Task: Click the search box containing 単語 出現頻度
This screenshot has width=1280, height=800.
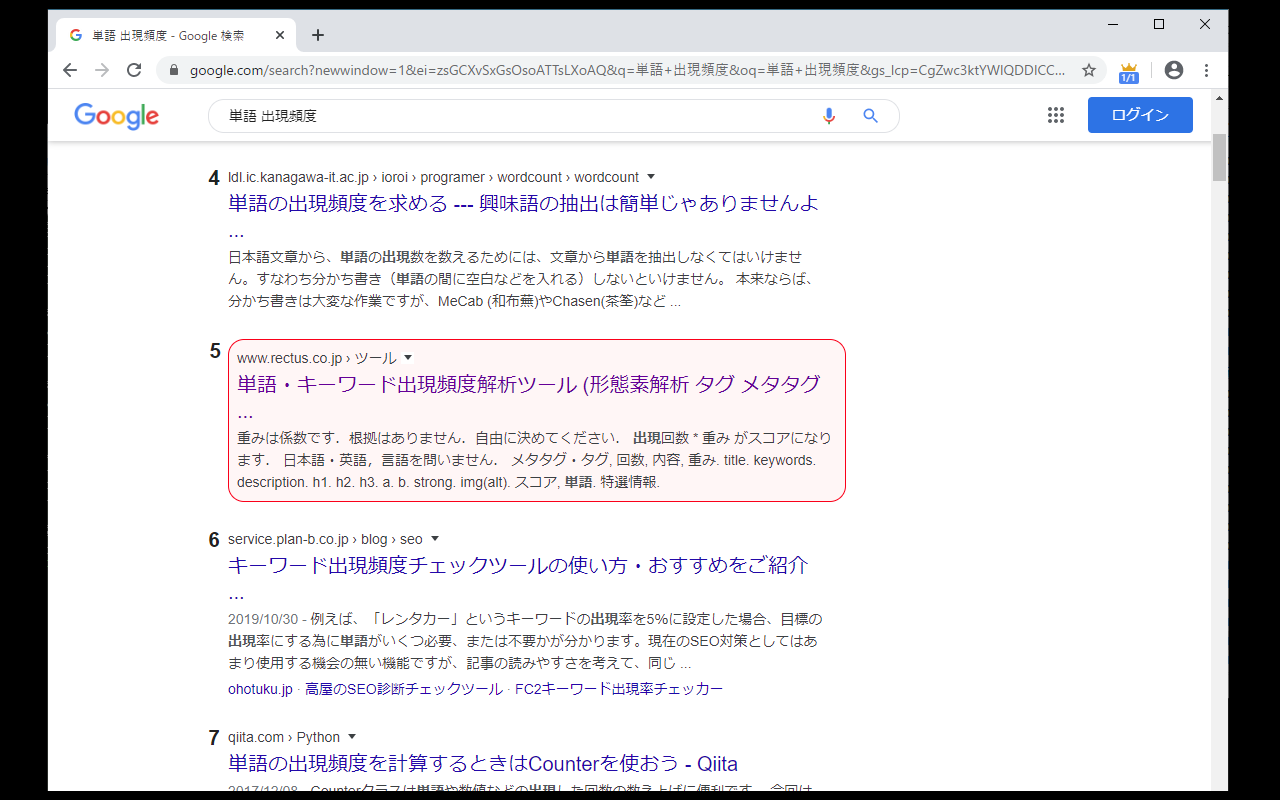Action: pos(553,116)
